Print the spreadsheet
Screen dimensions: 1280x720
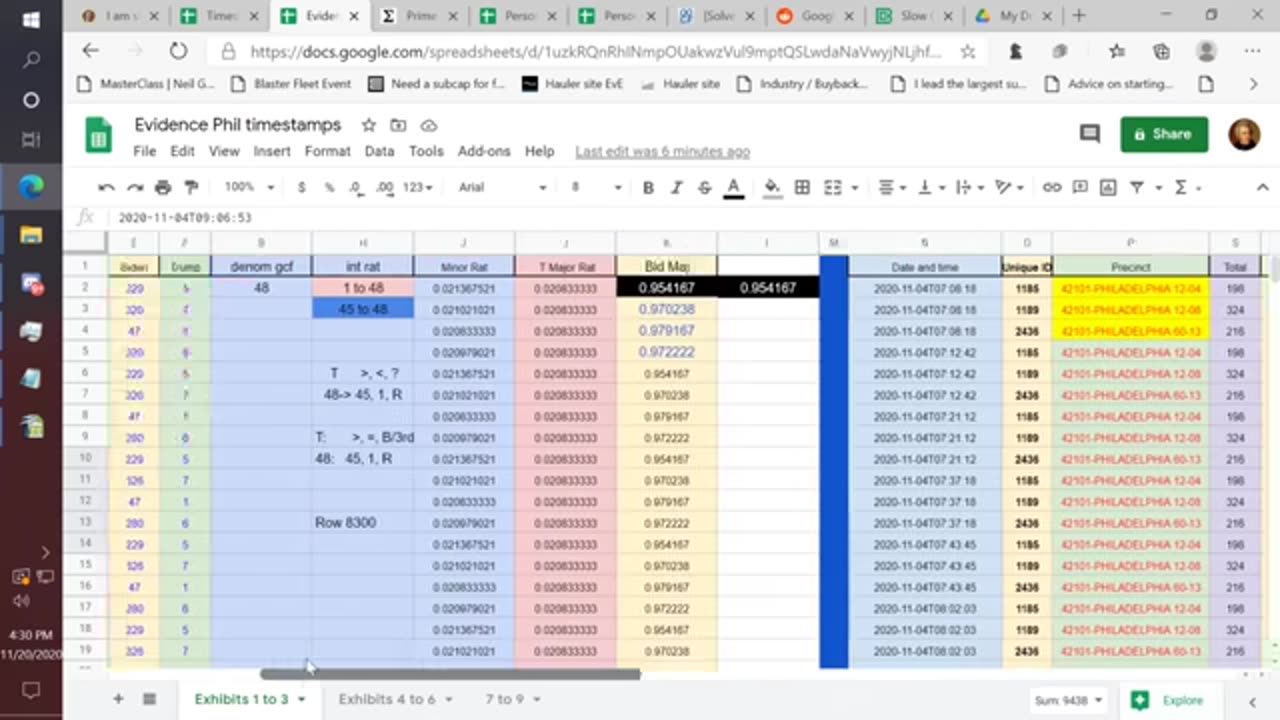(163, 187)
